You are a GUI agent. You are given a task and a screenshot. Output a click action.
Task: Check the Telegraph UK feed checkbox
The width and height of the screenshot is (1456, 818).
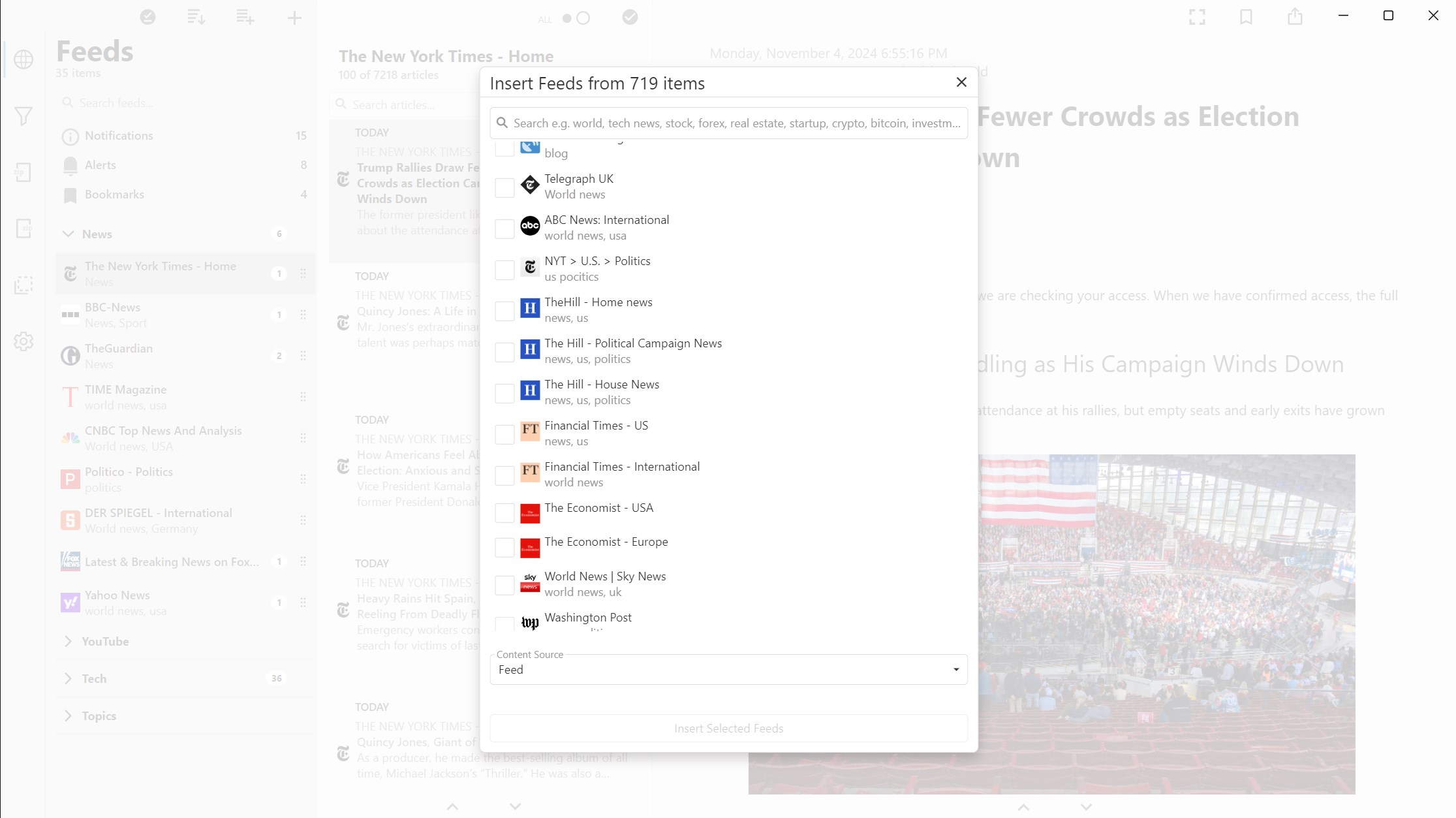click(503, 187)
